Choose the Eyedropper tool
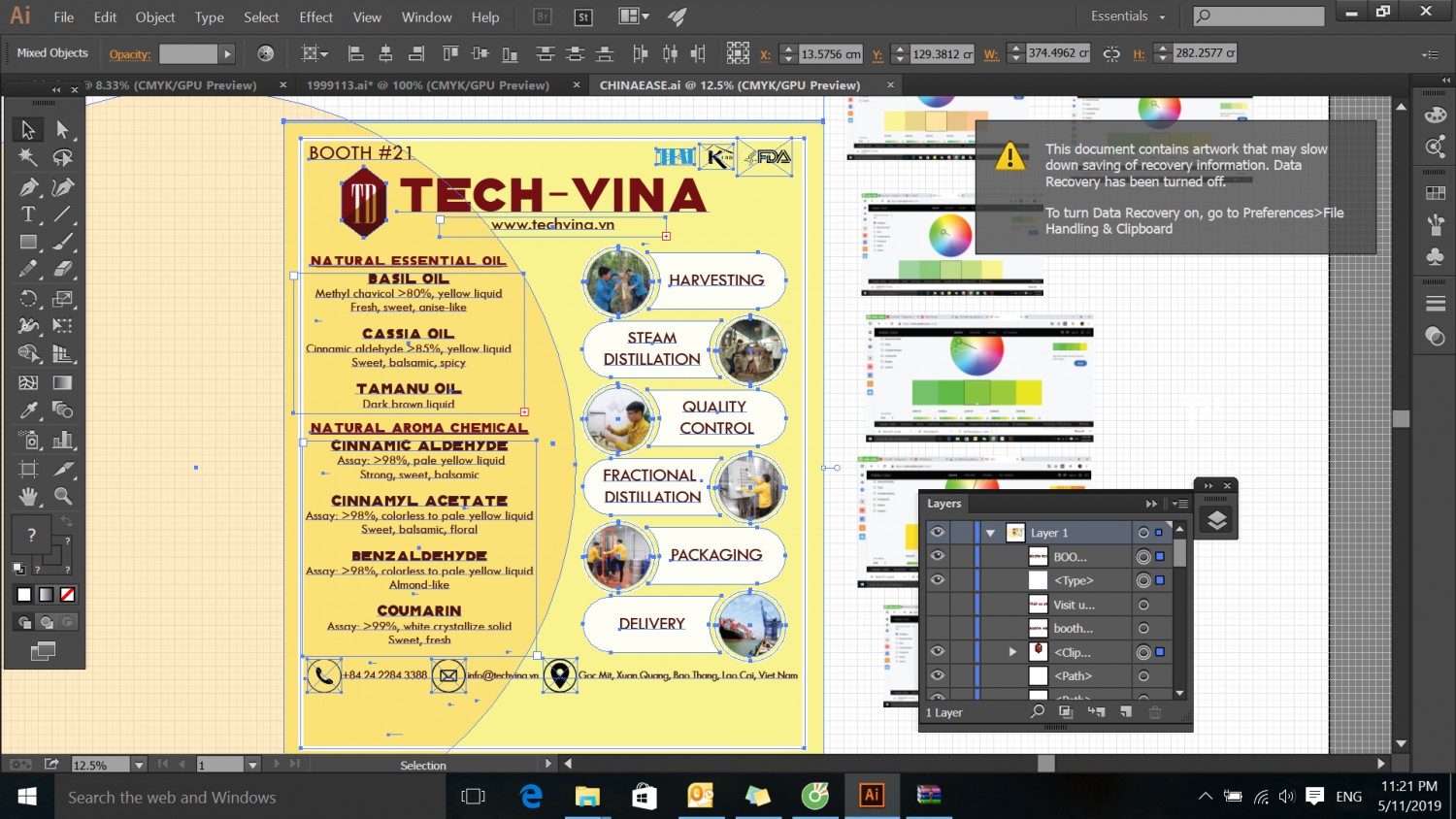1456x819 pixels. pyautogui.click(x=28, y=410)
